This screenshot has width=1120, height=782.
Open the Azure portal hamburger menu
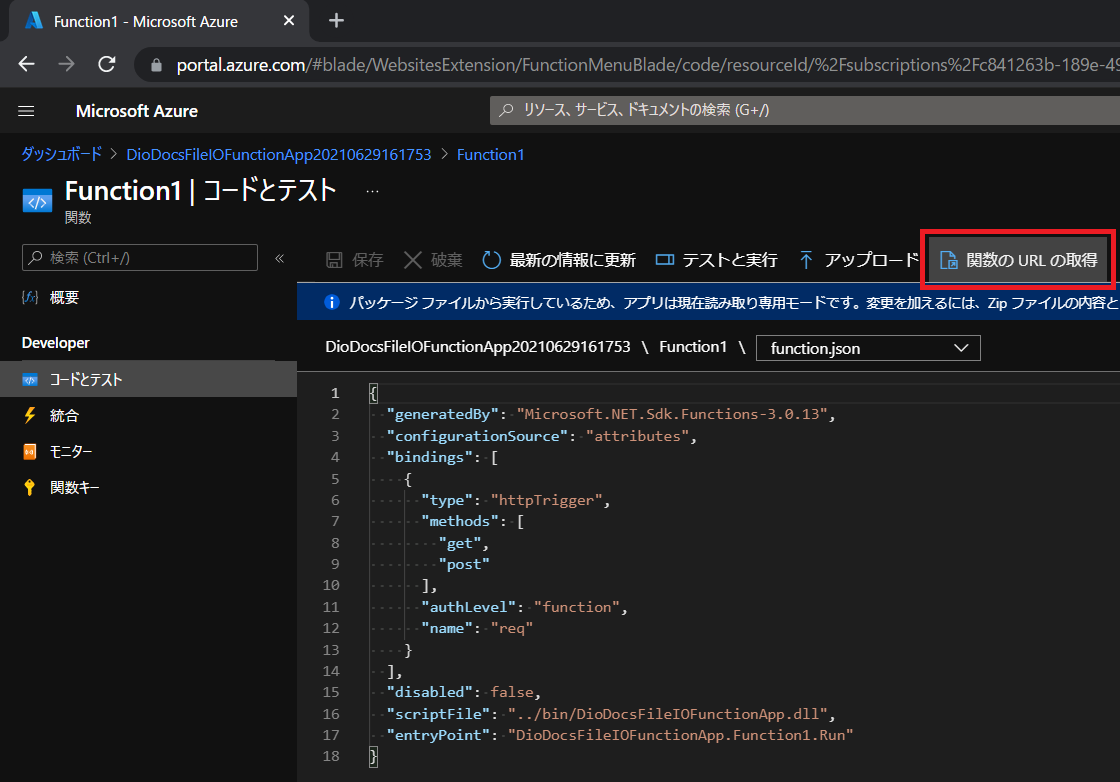pos(26,111)
